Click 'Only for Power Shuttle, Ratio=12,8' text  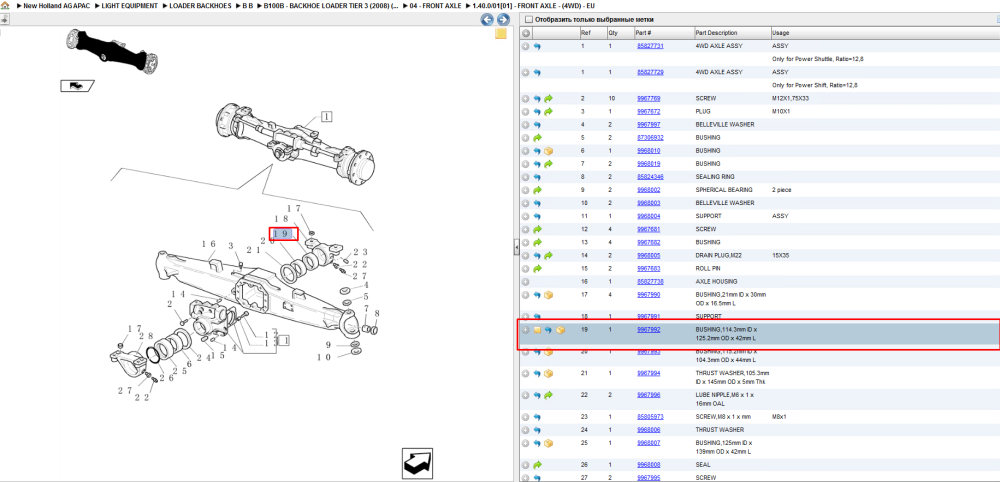coord(818,59)
